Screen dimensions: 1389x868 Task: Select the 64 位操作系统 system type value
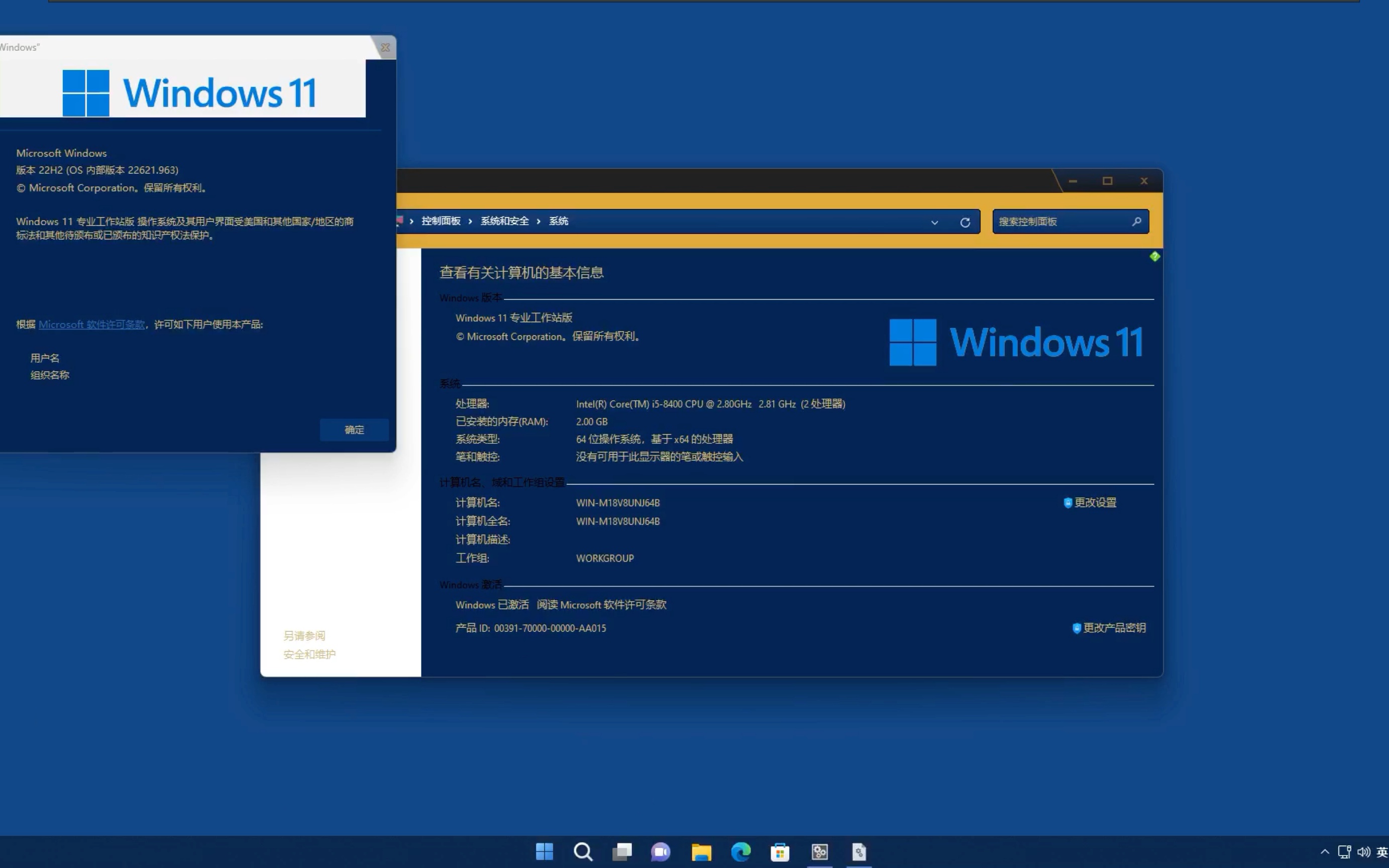tap(655, 439)
